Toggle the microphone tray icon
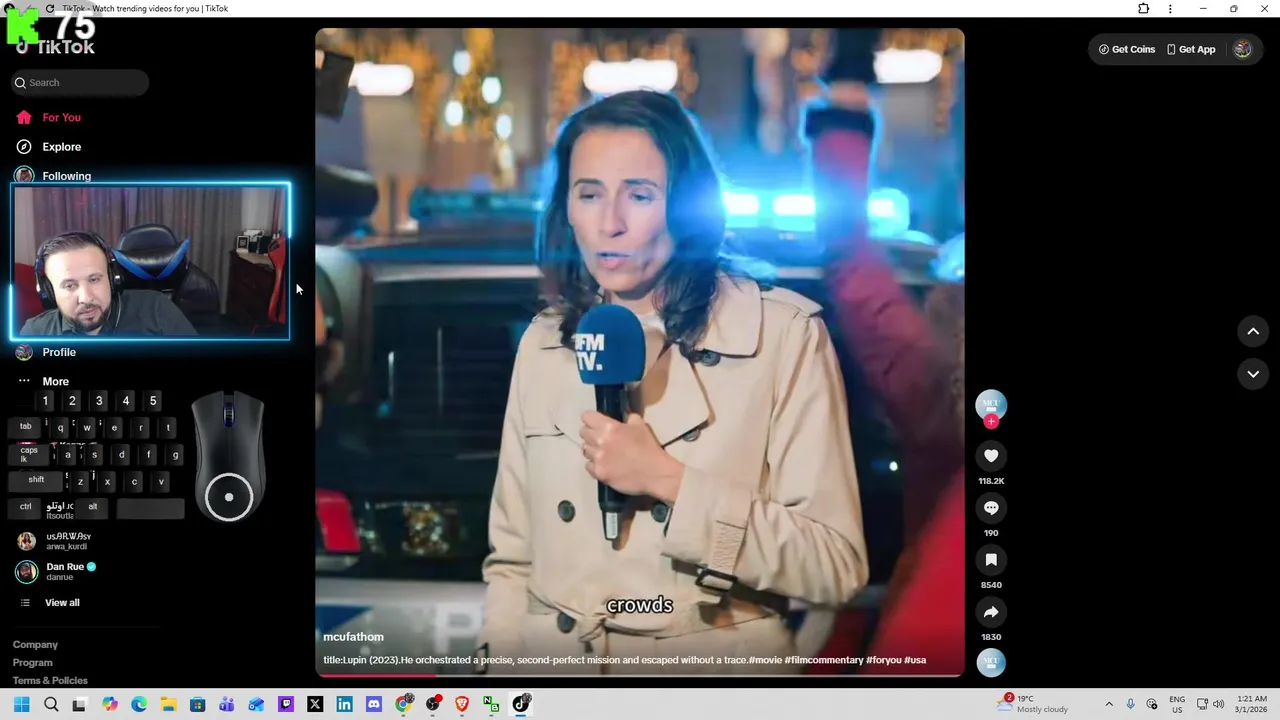Screen dimensions: 1280x720 [x=1130, y=704]
